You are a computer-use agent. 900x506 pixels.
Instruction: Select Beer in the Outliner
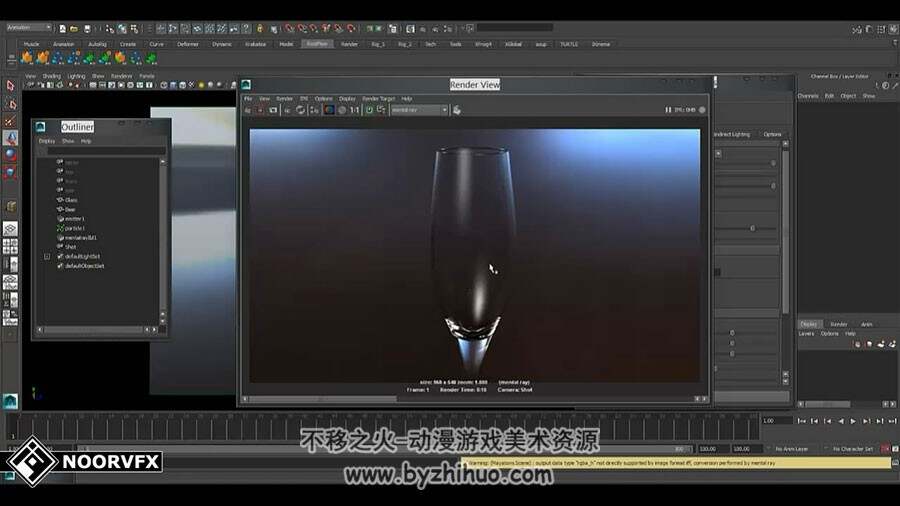pos(71,209)
